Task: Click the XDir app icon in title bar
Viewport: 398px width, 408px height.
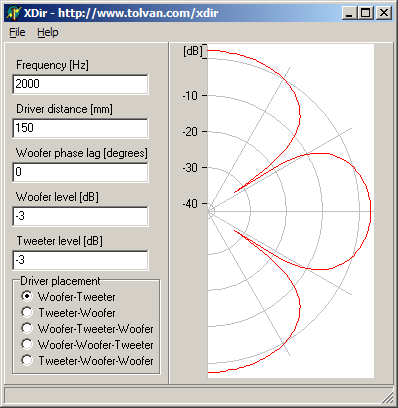Action: [14, 13]
